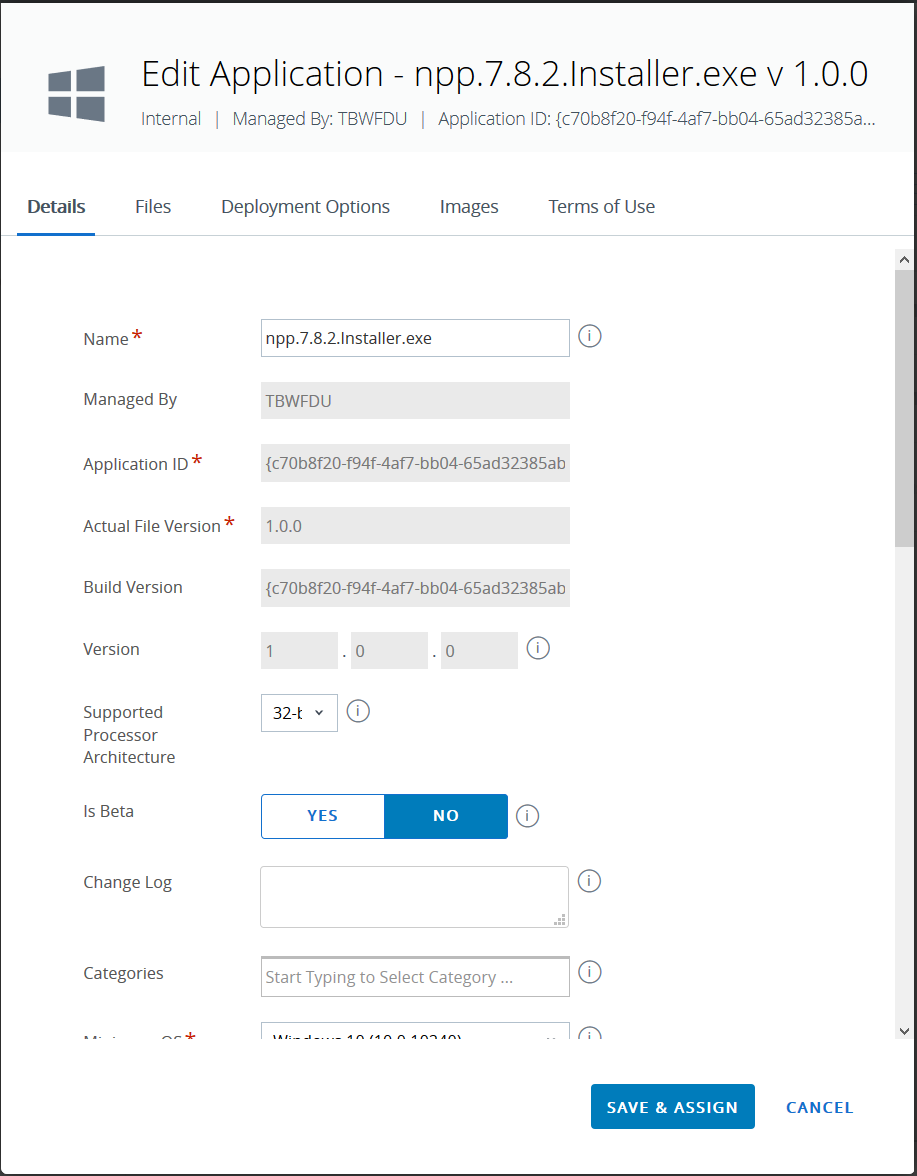The image size is (917, 1176).
Task: Click the Application ID text in header
Action: click(657, 118)
